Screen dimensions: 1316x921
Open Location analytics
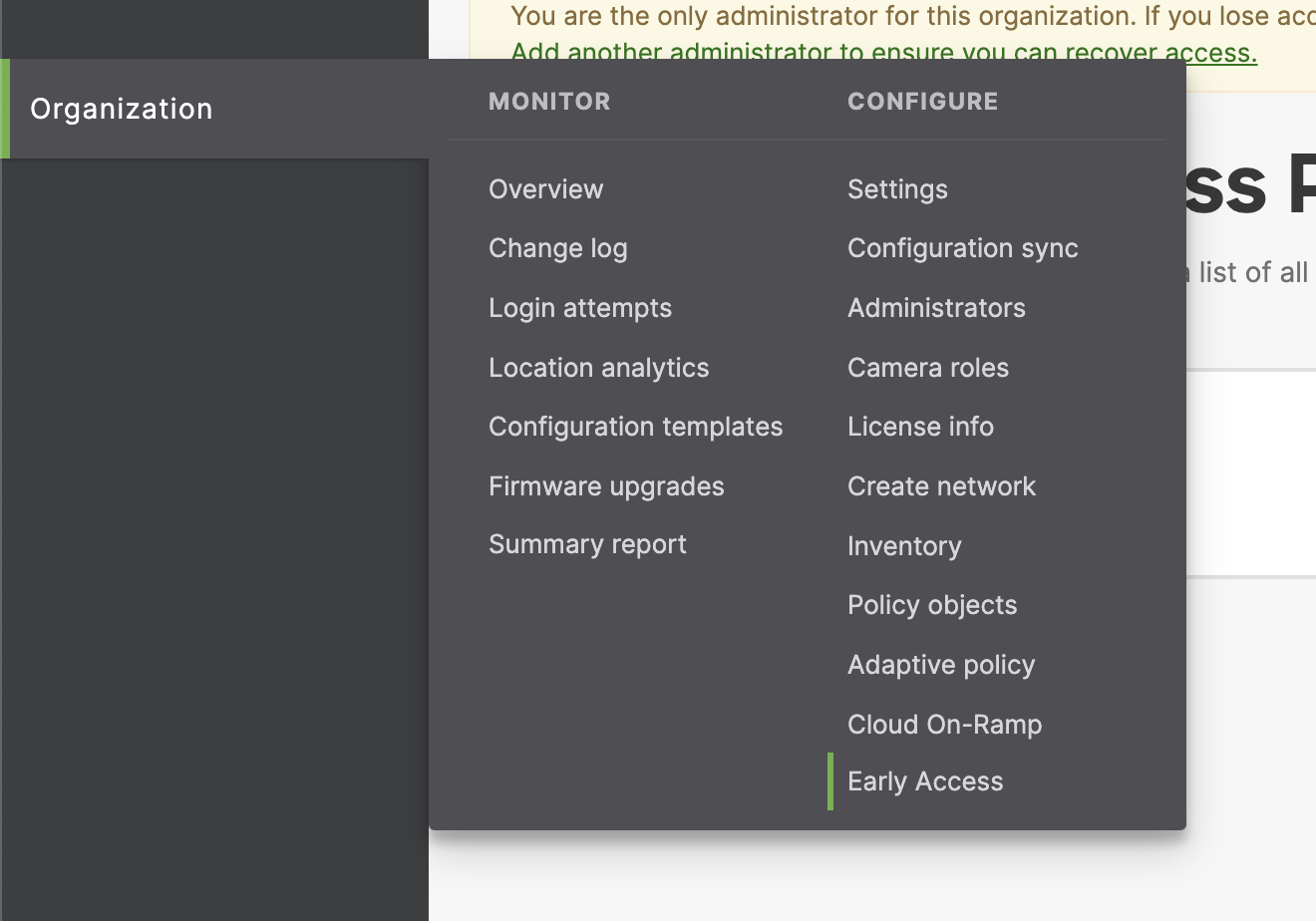[x=598, y=367]
